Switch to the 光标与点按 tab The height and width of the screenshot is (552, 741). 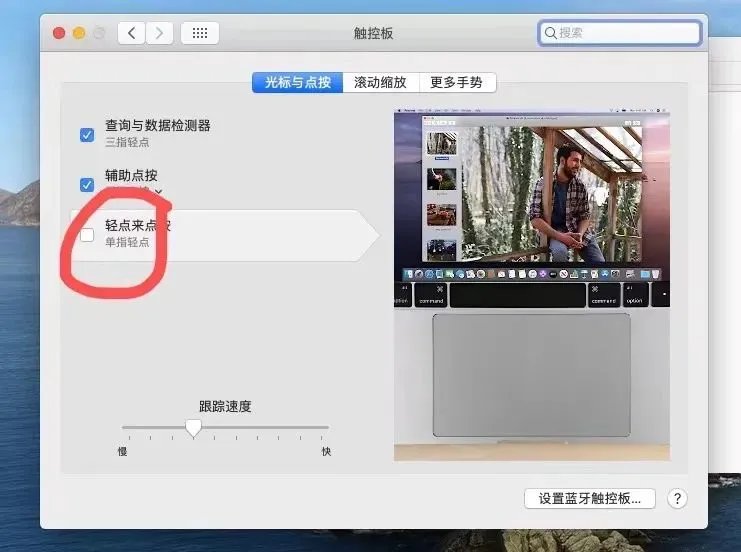click(297, 82)
